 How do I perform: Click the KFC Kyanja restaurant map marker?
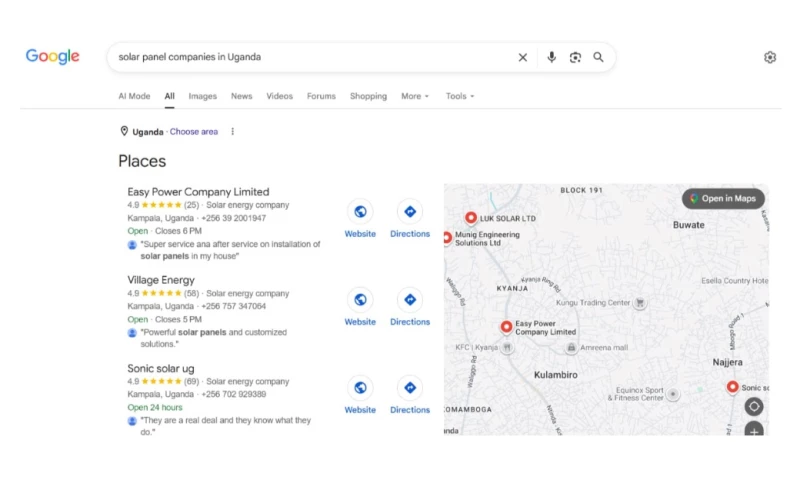pos(507,347)
